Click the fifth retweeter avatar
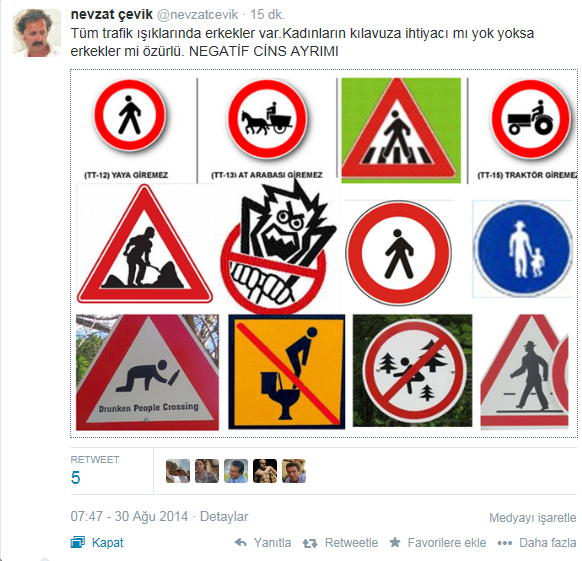The image size is (582, 561). point(294,471)
